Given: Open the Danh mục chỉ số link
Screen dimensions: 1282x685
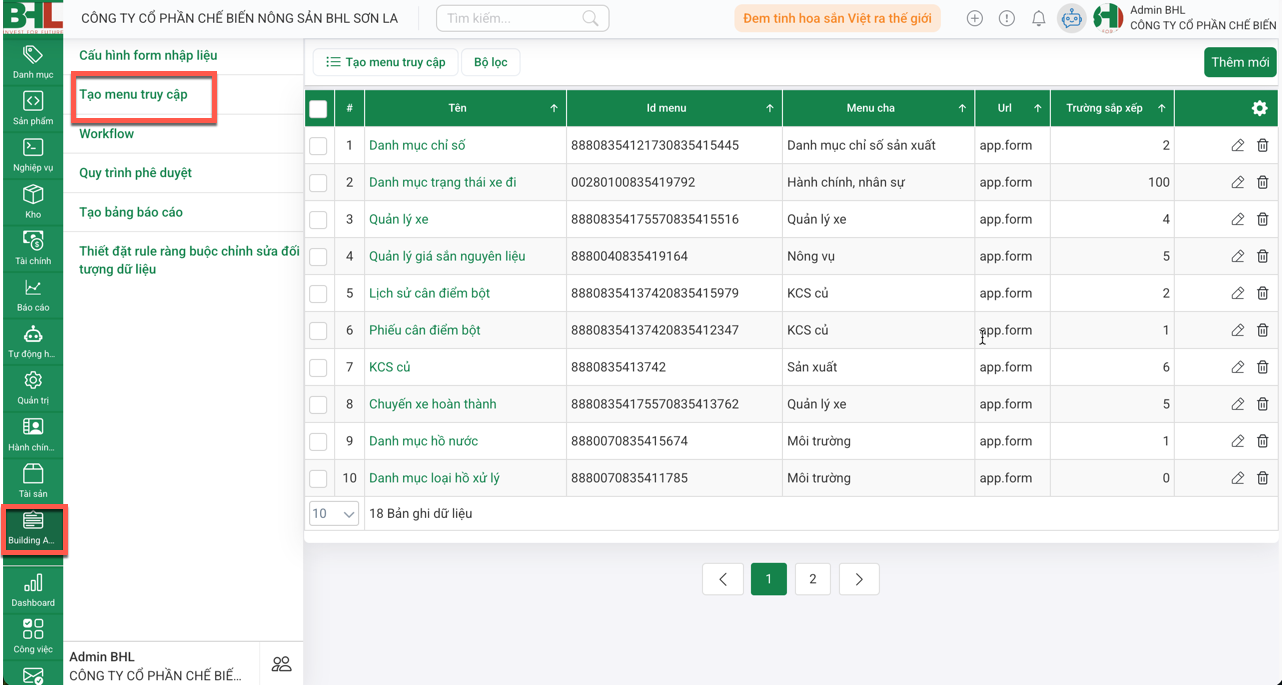Looking at the screenshot, I should (417, 145).
